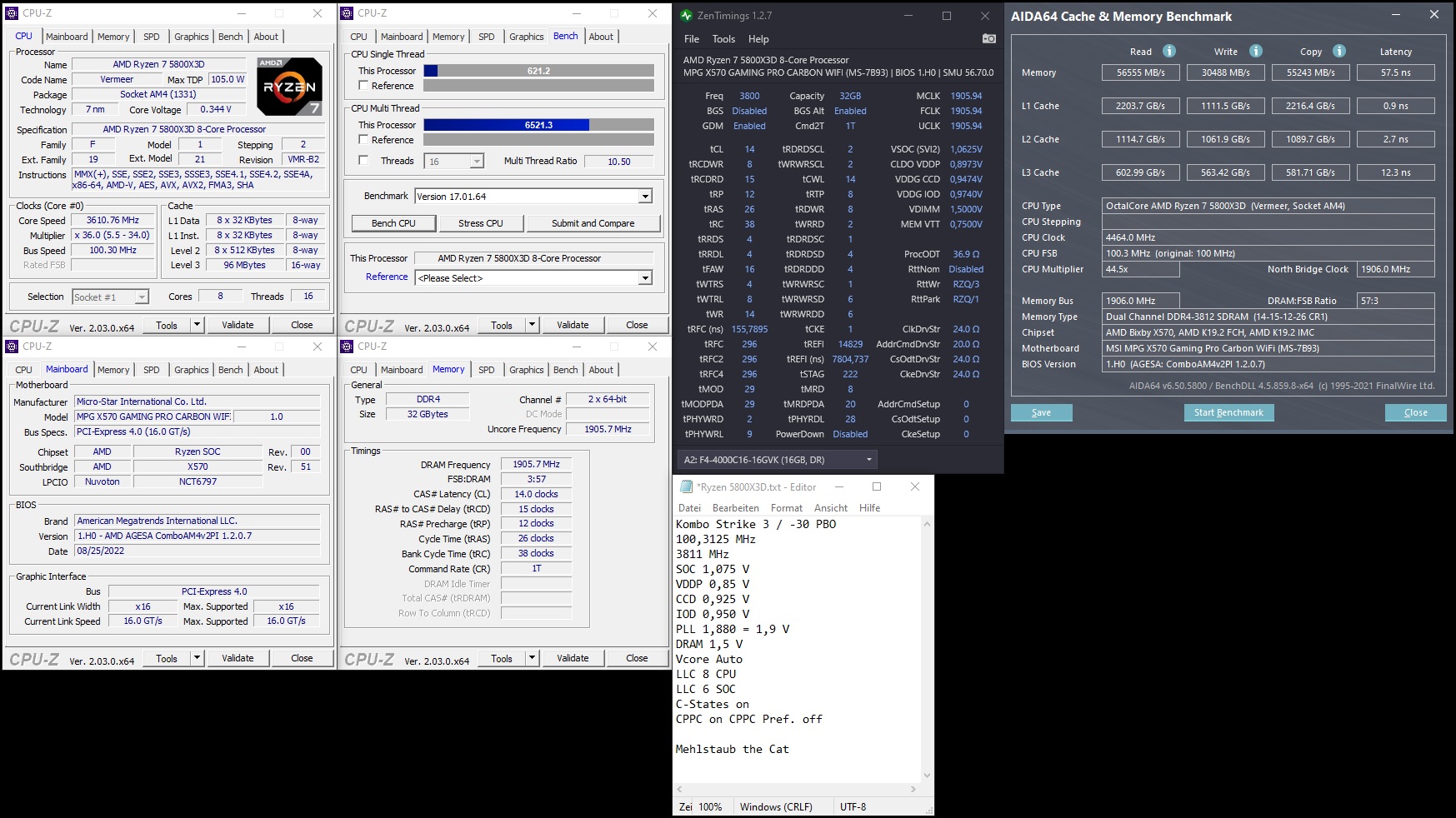Enable the Reference checkbox under CPU Single Thread
Image resolution: width=1456 pixels, height=818 pixels.
[363, 86]
